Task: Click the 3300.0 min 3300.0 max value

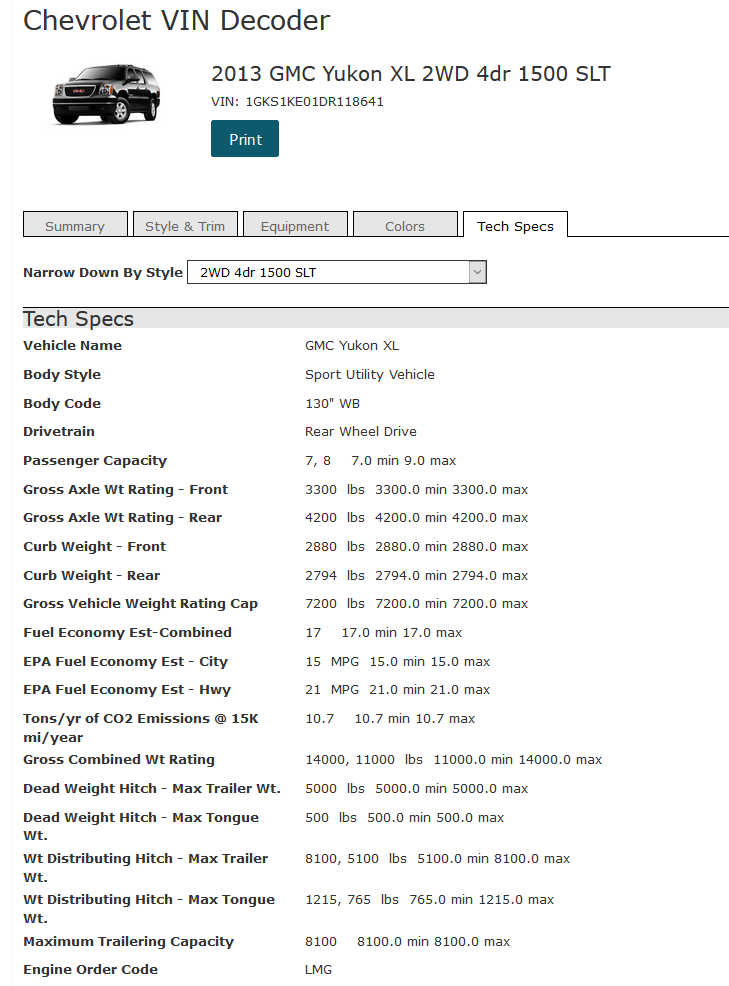Action: pyautogui.click(x=452, y=489)
